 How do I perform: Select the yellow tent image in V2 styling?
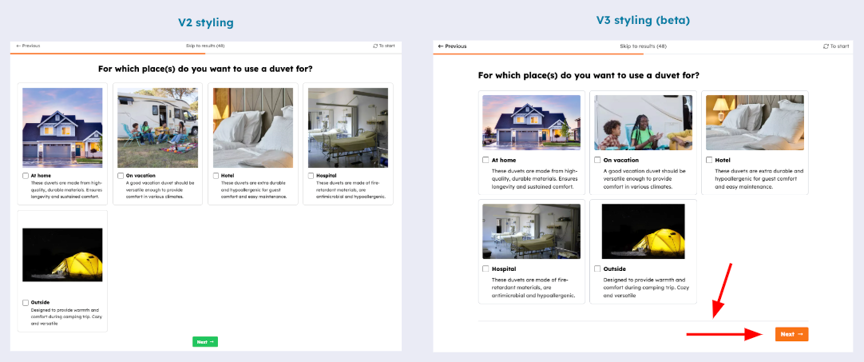(x=62, y=255)
